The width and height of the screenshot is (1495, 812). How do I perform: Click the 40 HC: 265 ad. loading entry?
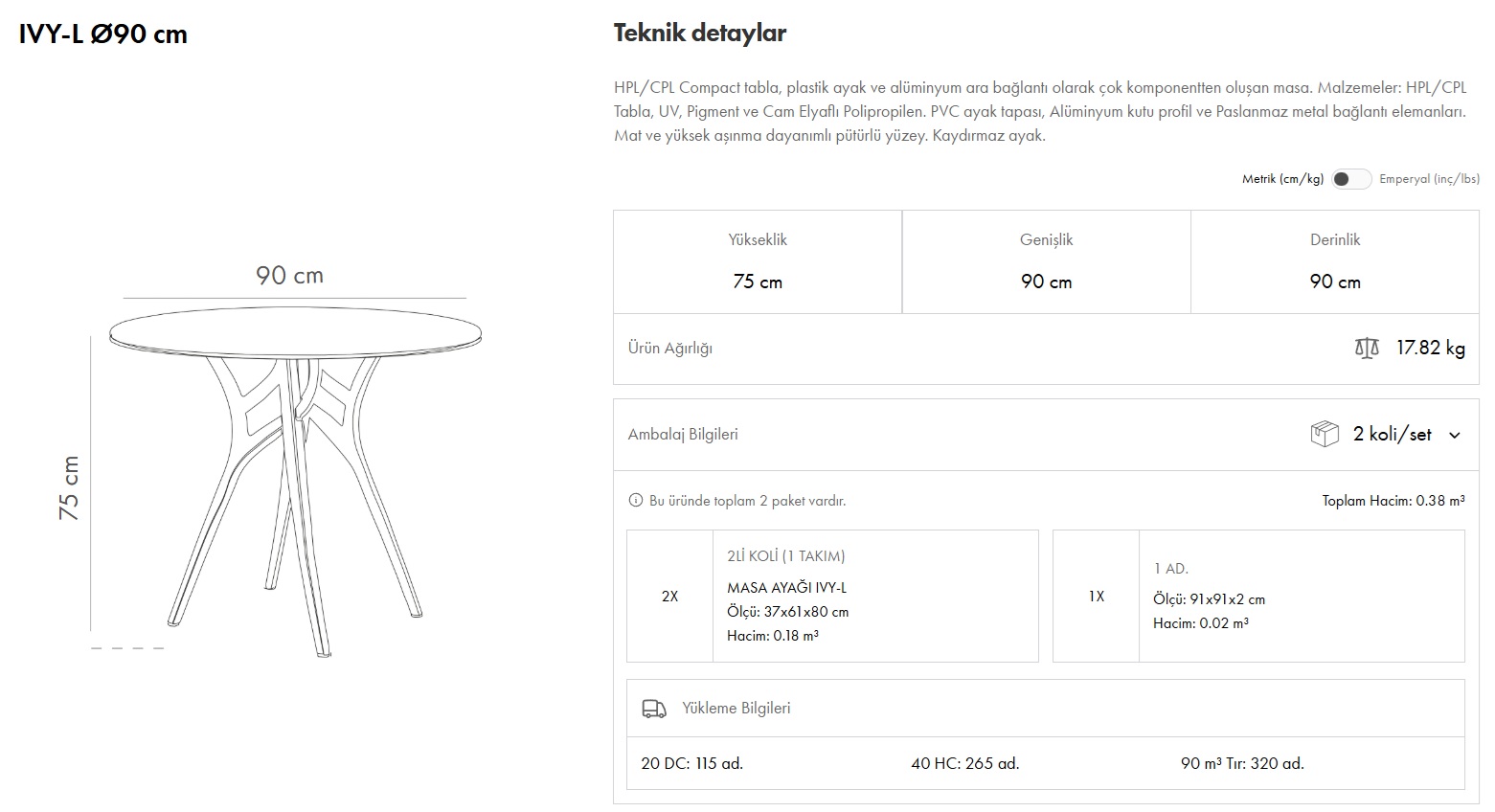(x=964, y=763)
